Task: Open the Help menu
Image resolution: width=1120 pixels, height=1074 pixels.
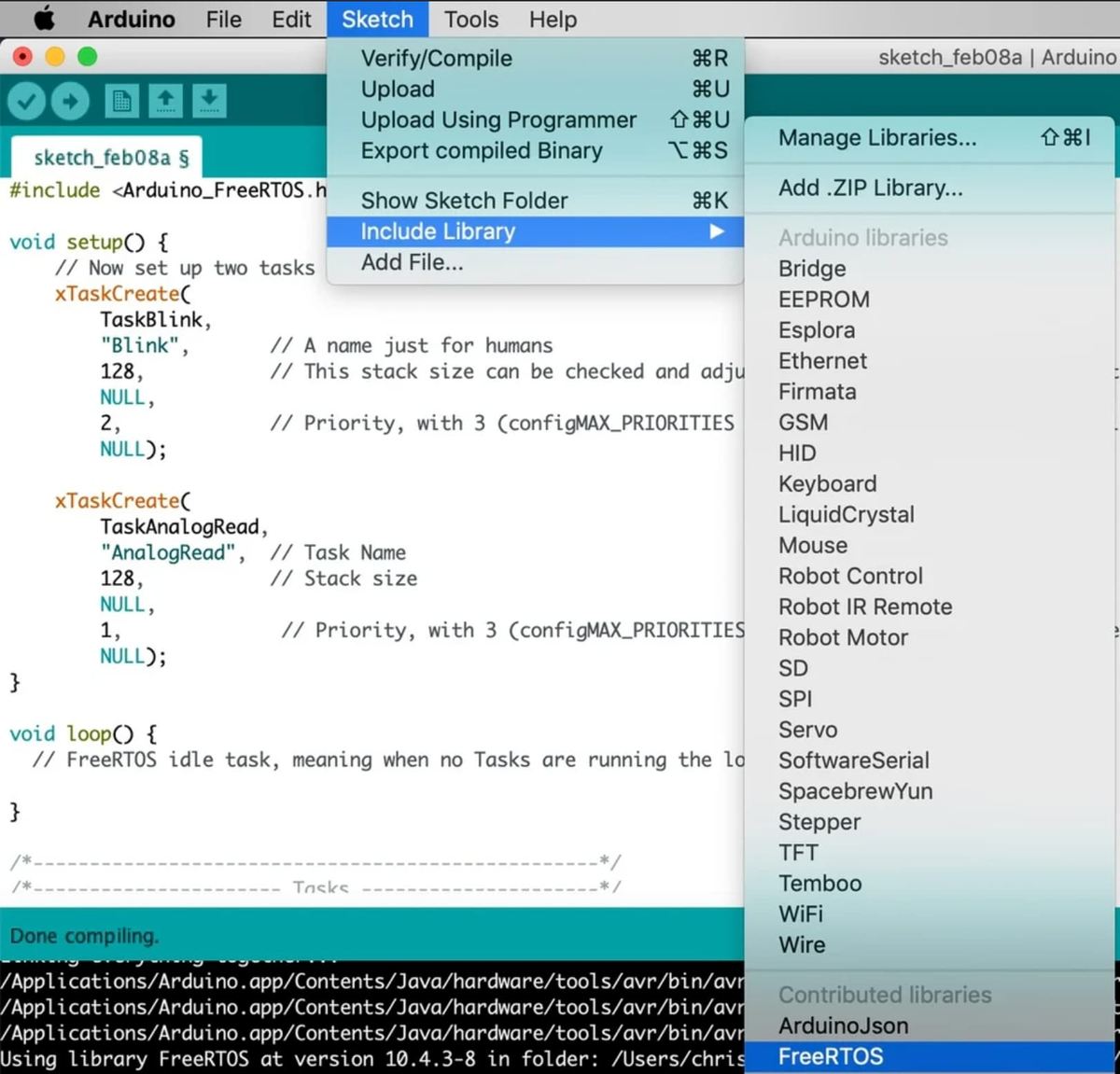Action: 553,19
